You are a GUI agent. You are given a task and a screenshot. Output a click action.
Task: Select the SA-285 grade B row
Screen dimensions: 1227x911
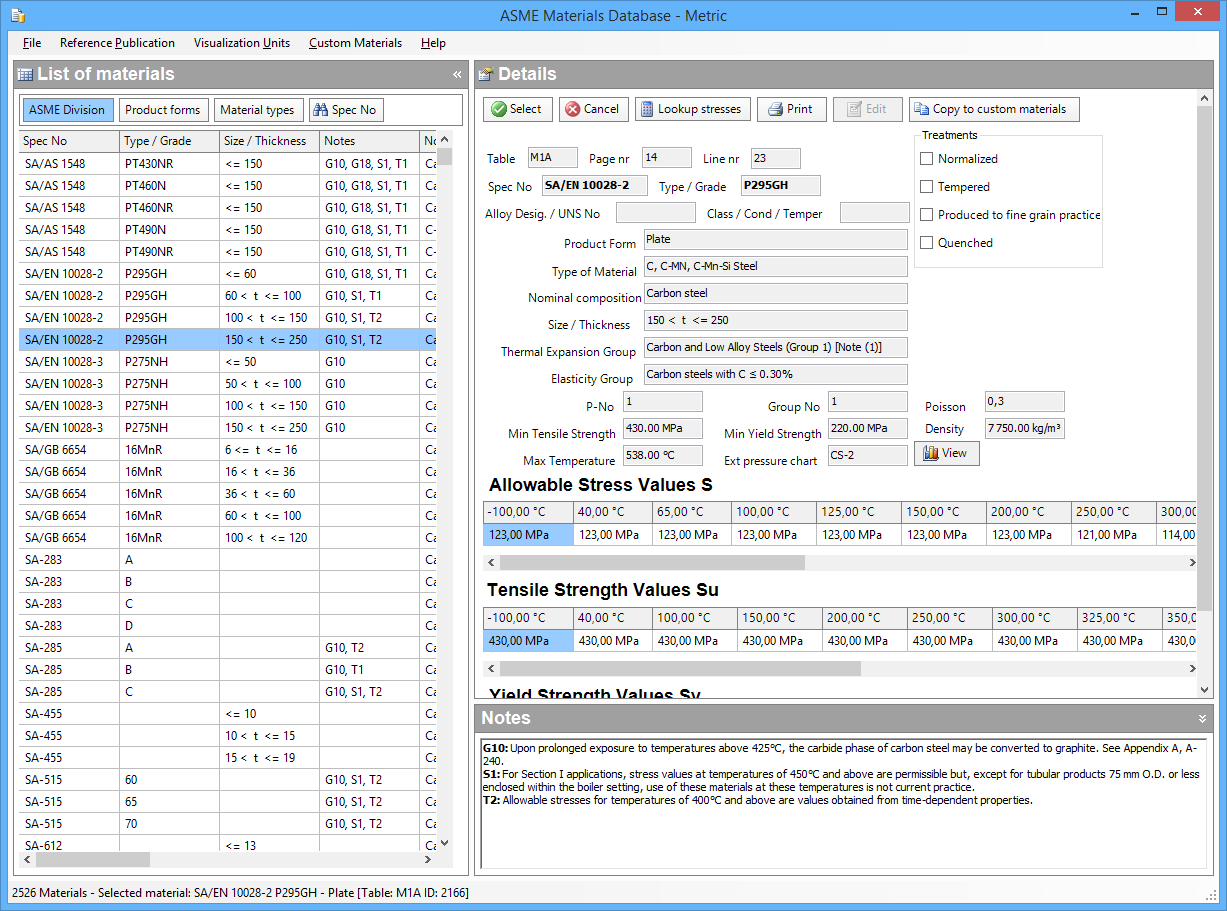pyautogui.click(x=228, y=670)
